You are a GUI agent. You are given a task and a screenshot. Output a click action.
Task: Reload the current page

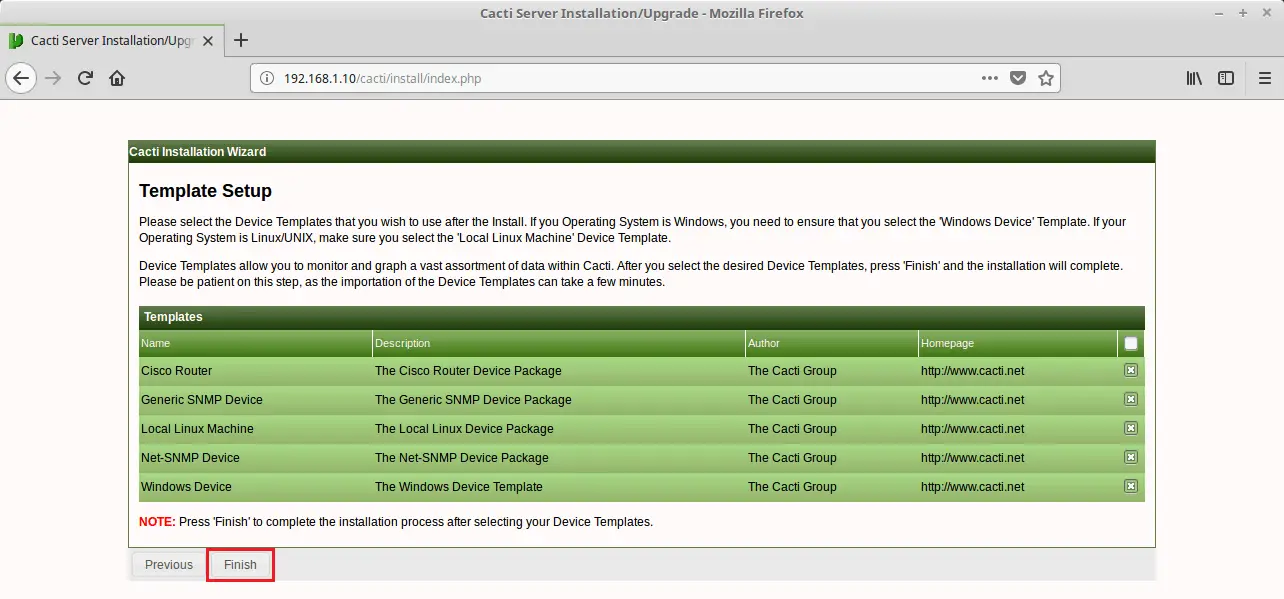(86, 78)
